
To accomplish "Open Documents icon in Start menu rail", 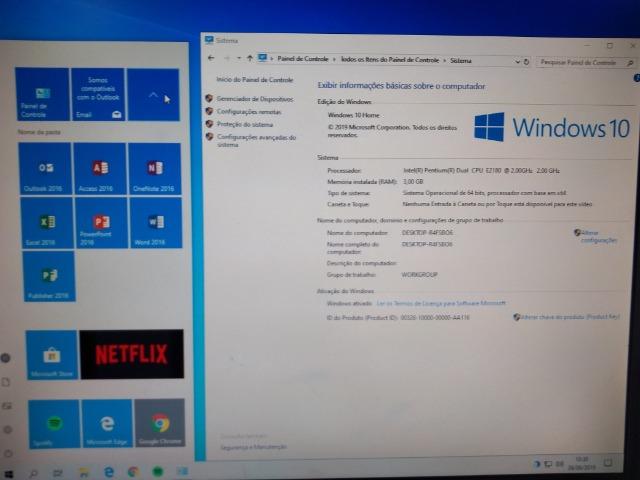I will [x=6, y=382].
